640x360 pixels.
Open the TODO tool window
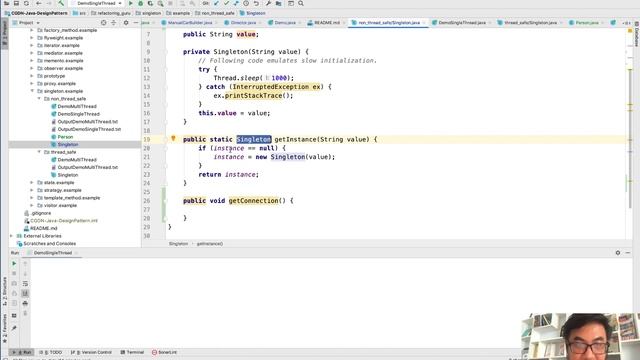51,352
